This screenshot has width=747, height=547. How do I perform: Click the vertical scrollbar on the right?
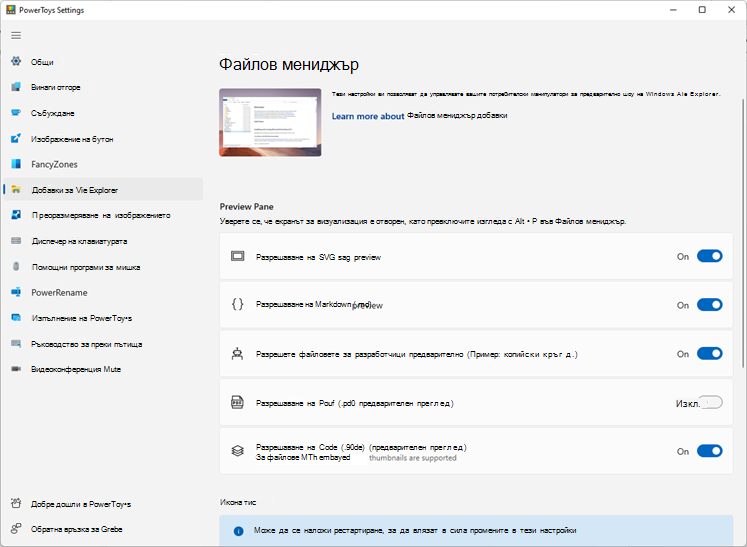pos(743,233)
